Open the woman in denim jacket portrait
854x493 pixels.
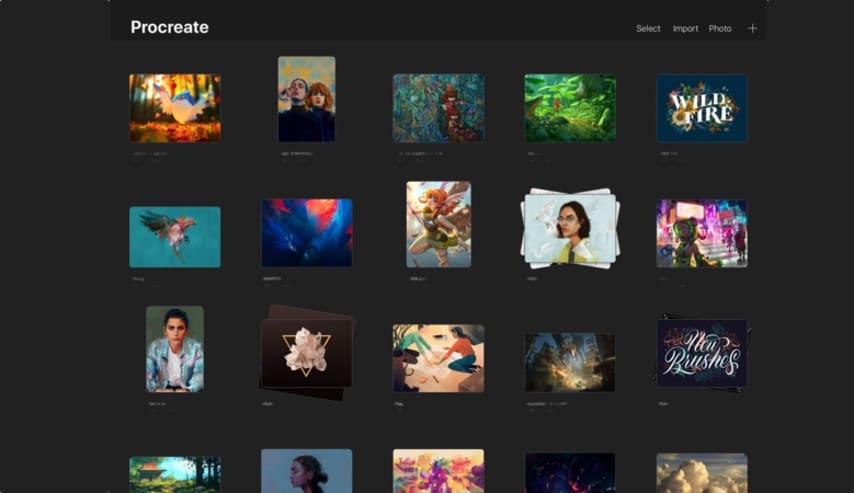tap(175, 348)
